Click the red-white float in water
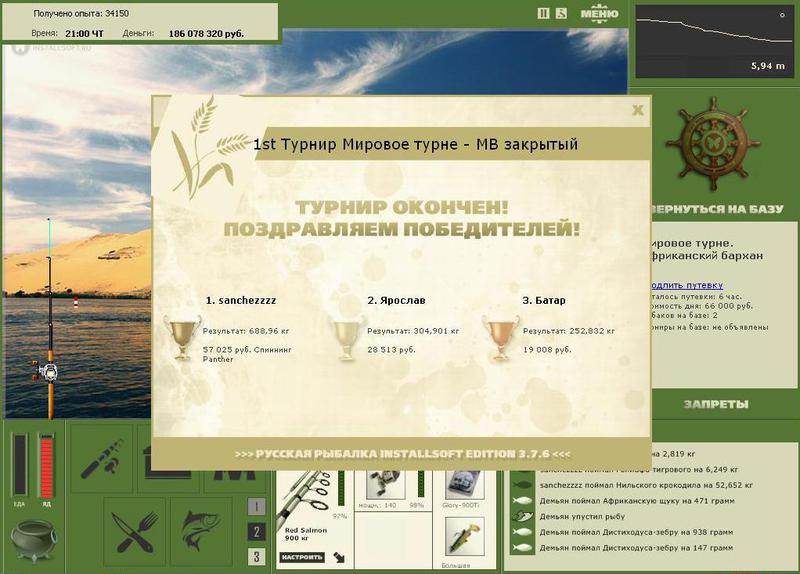This screenshot has height=574, width=800. (x=76, y=302)
